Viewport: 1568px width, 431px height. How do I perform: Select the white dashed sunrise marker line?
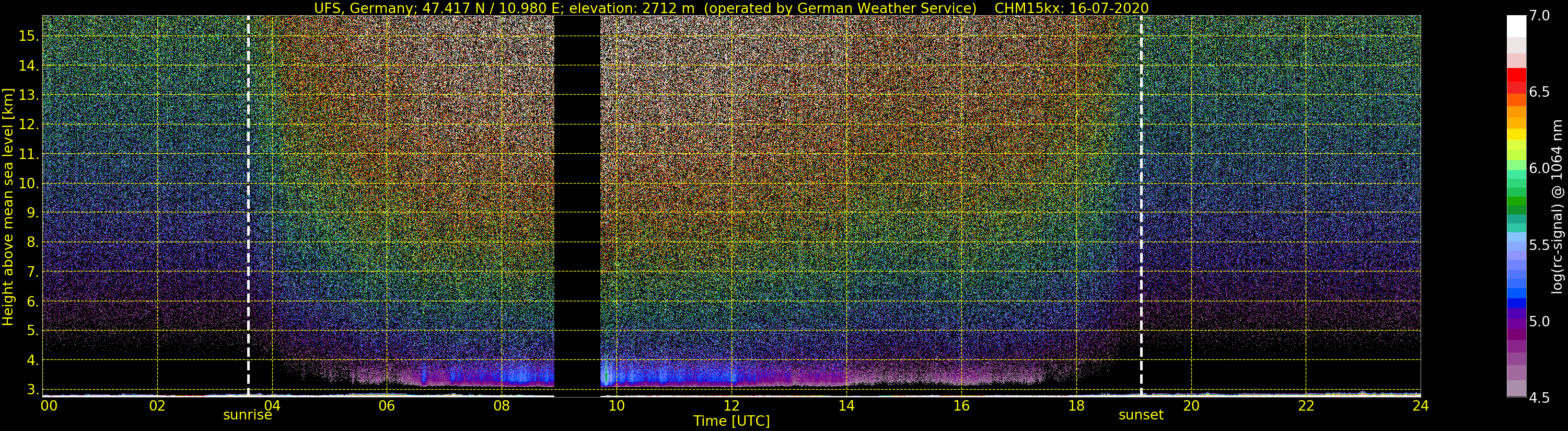(248, 206)
